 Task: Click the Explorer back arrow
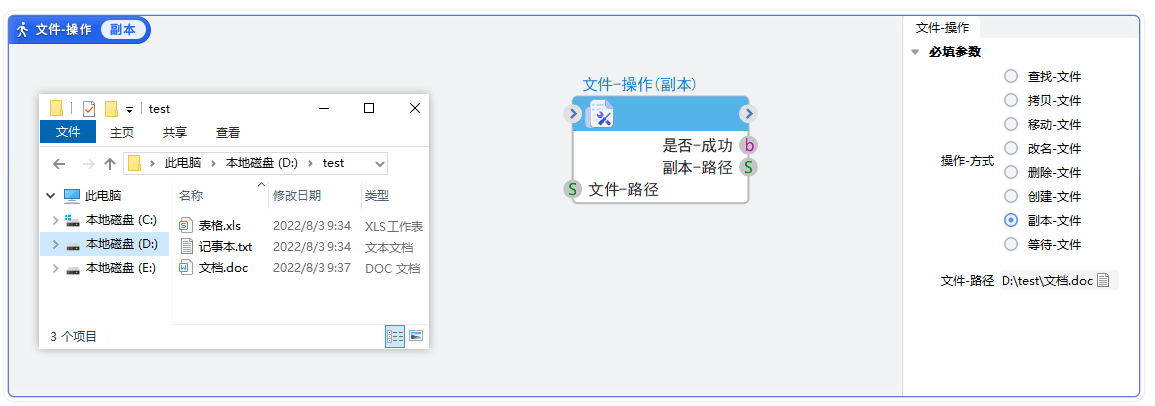tap(60, 164)
